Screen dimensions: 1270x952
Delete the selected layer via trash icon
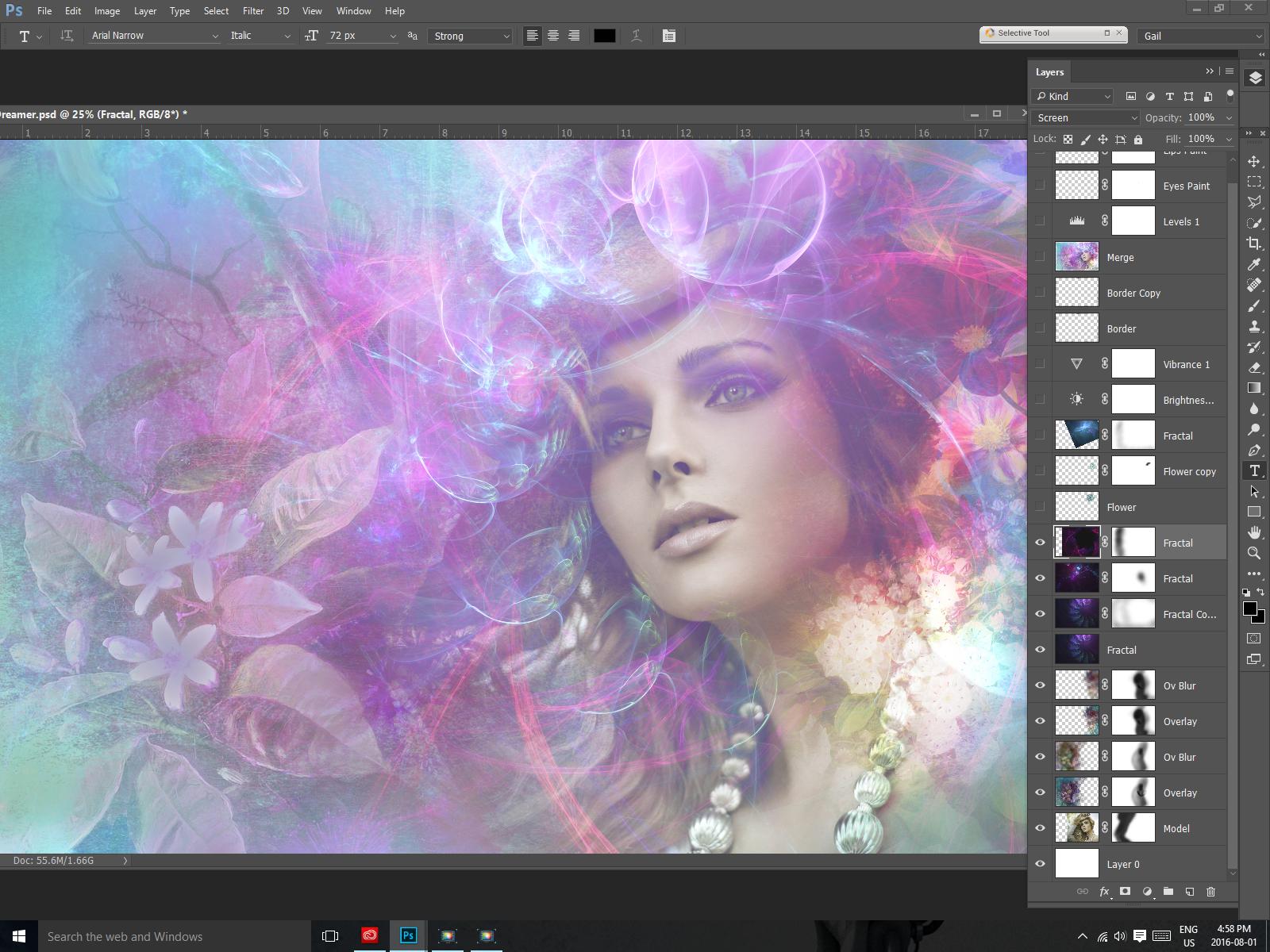[x=1210, y=892]
